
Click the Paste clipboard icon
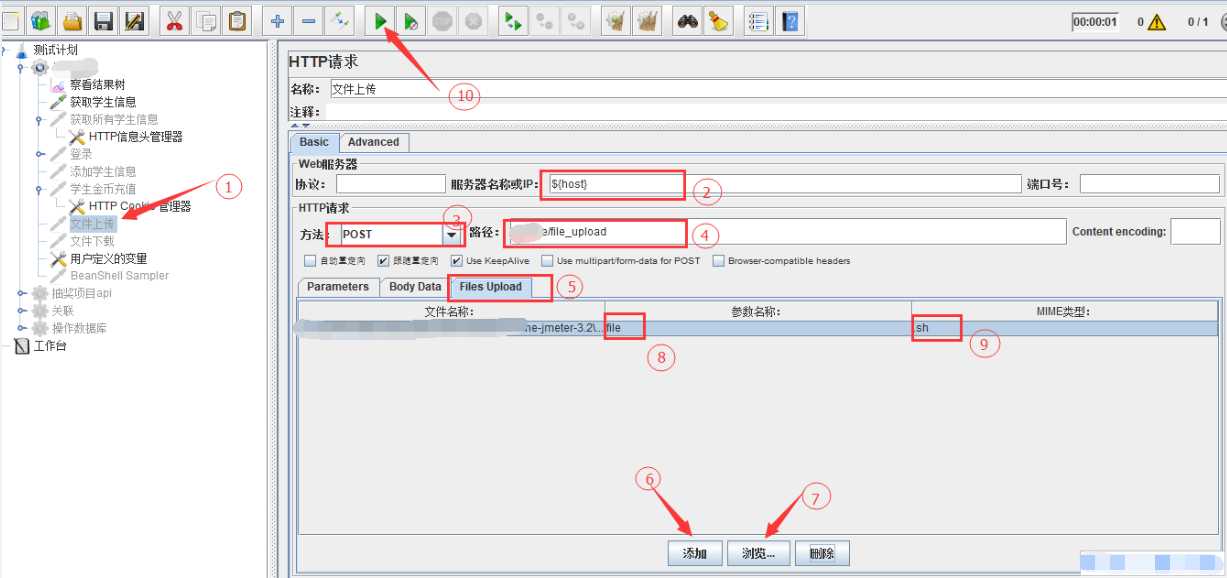[x=237, y=20]
